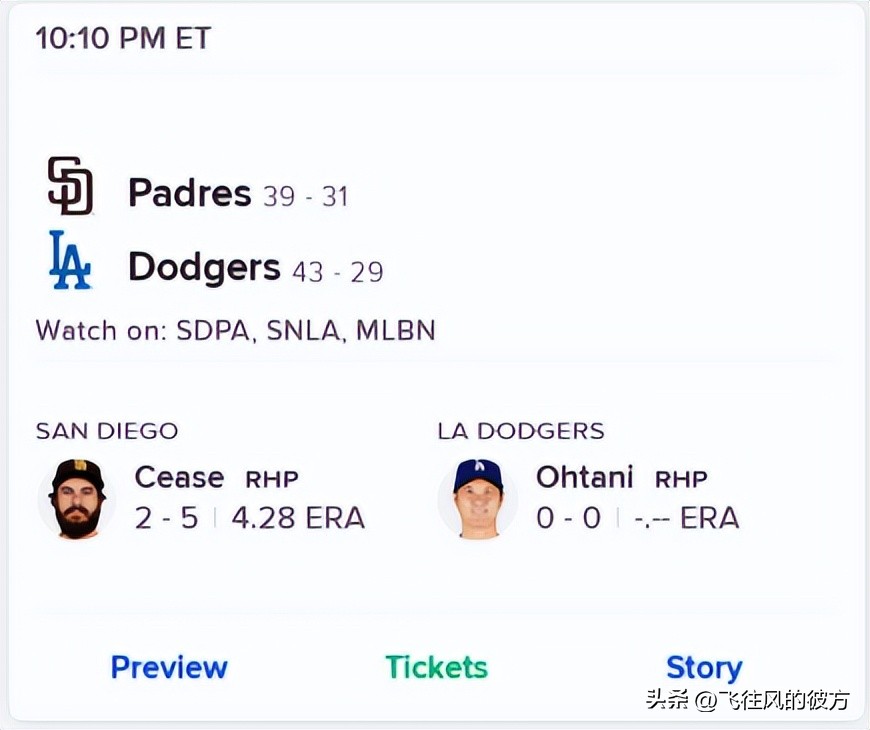
Task: Click the Dodgers 43 - 29 record
Action: pos(338,271)
